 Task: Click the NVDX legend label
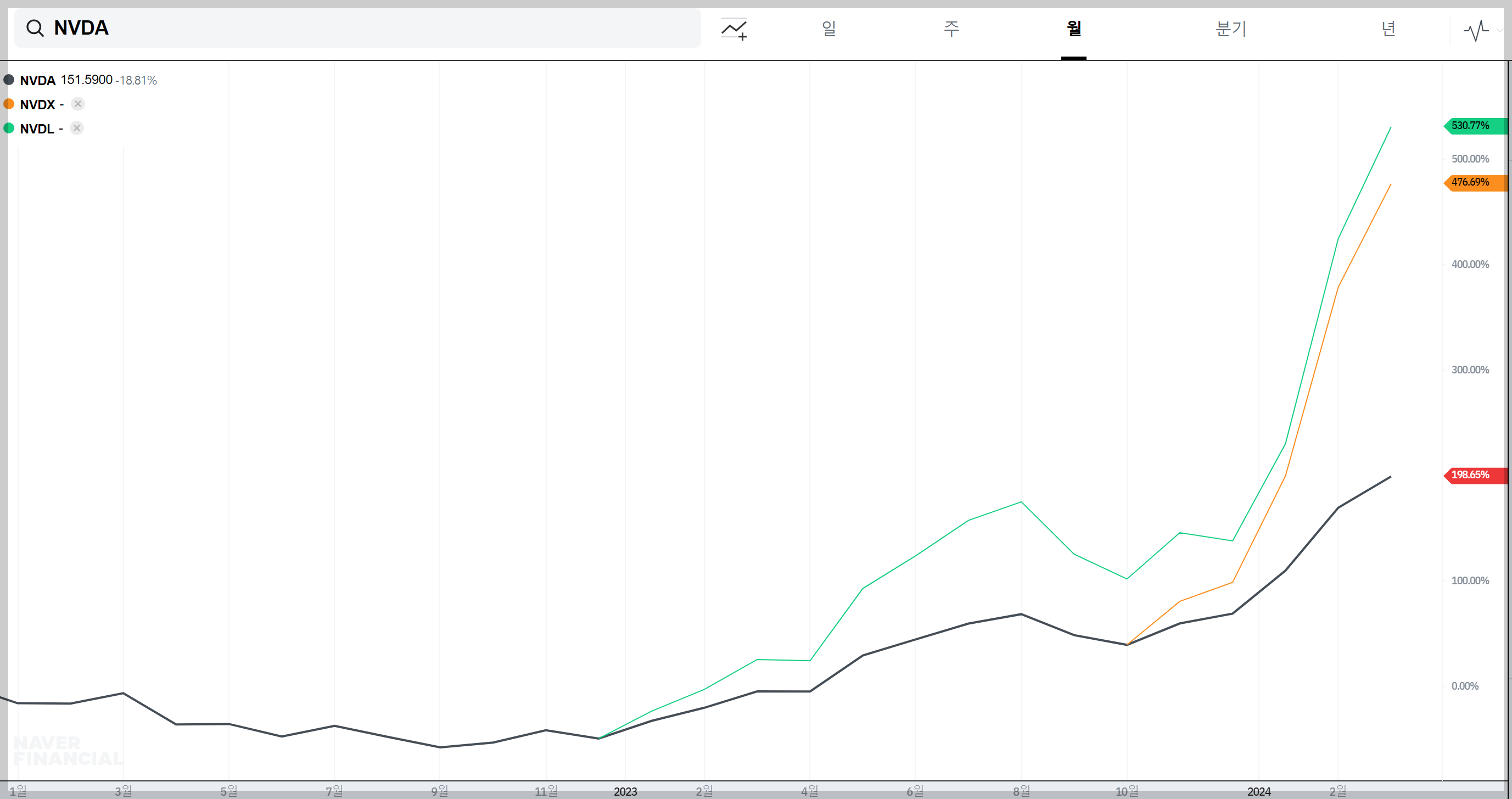[x=37, y=104]
